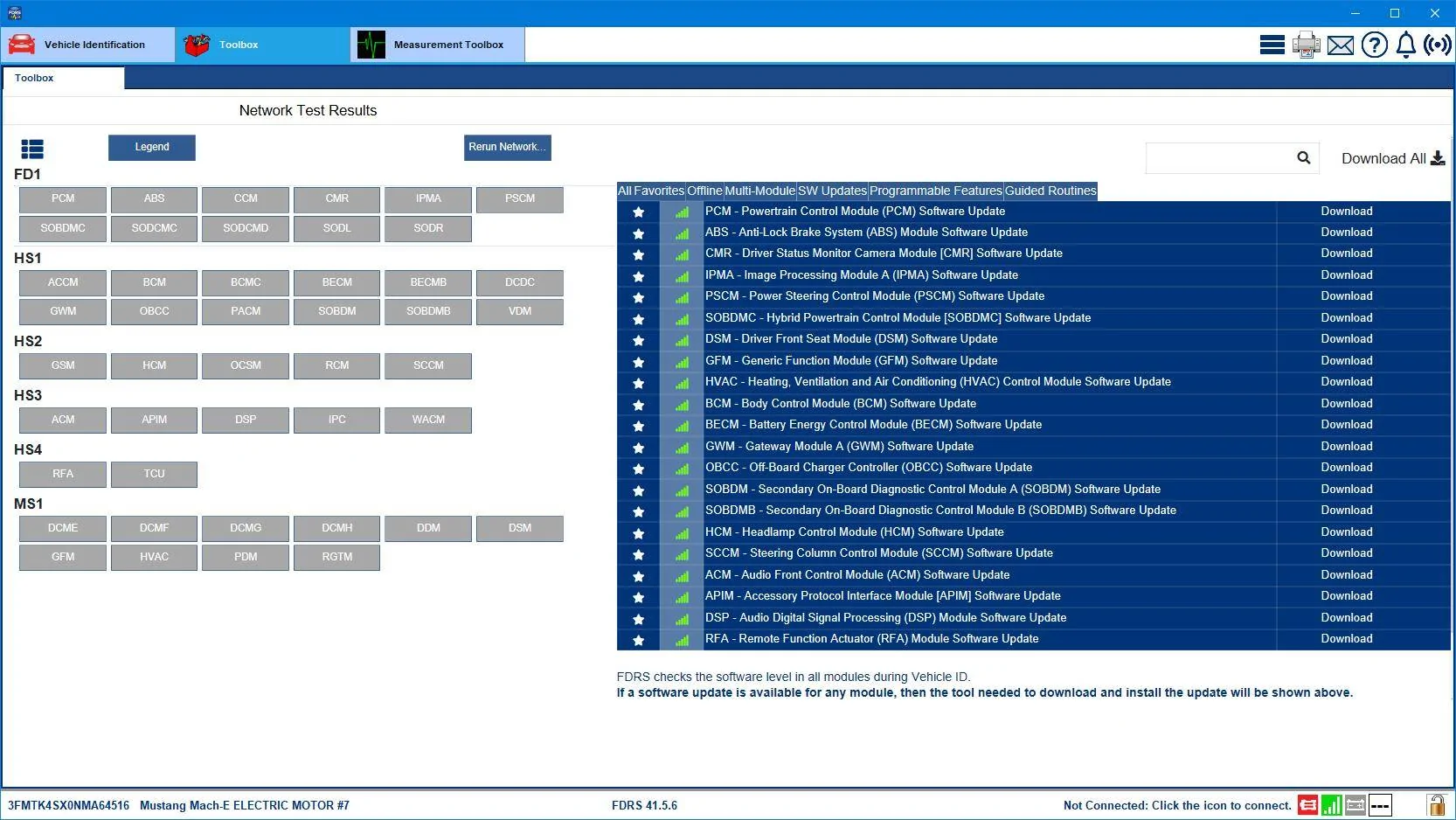Open the notifications bell icon
Viewport: 1456px width, 820px height.
pyautogui.click(x=1405, y=45)
